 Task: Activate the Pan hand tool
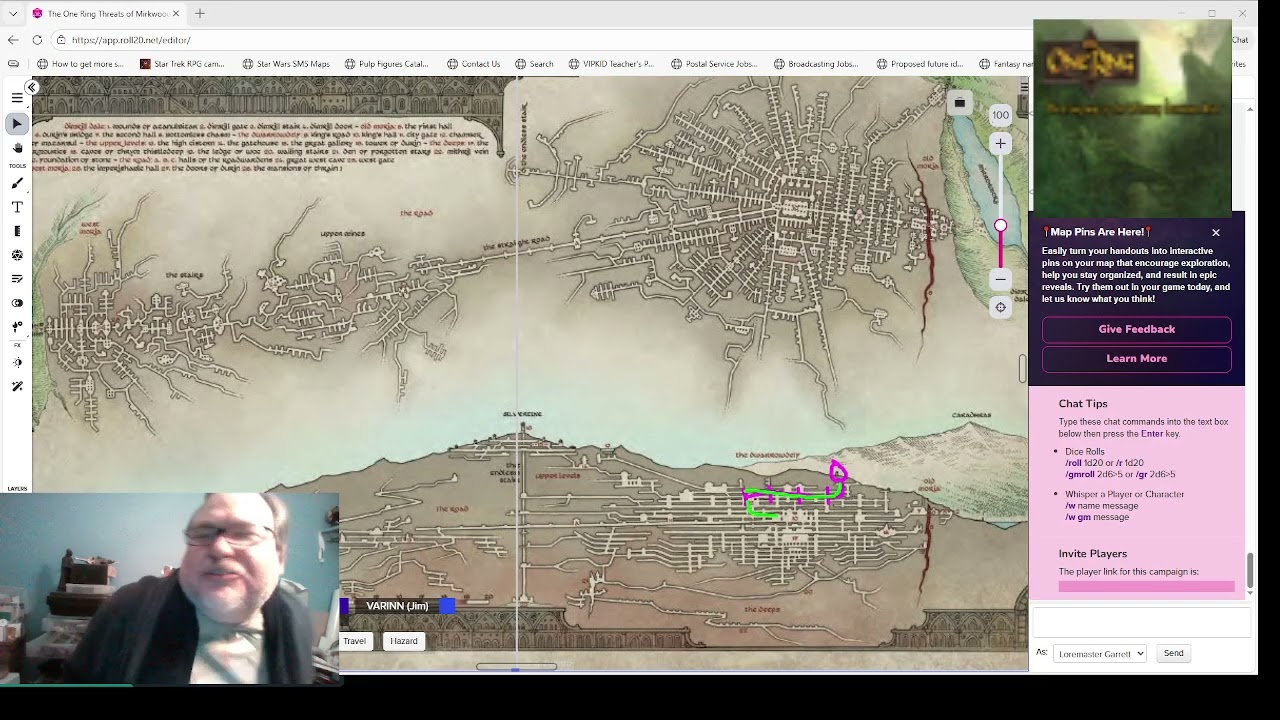17,148
